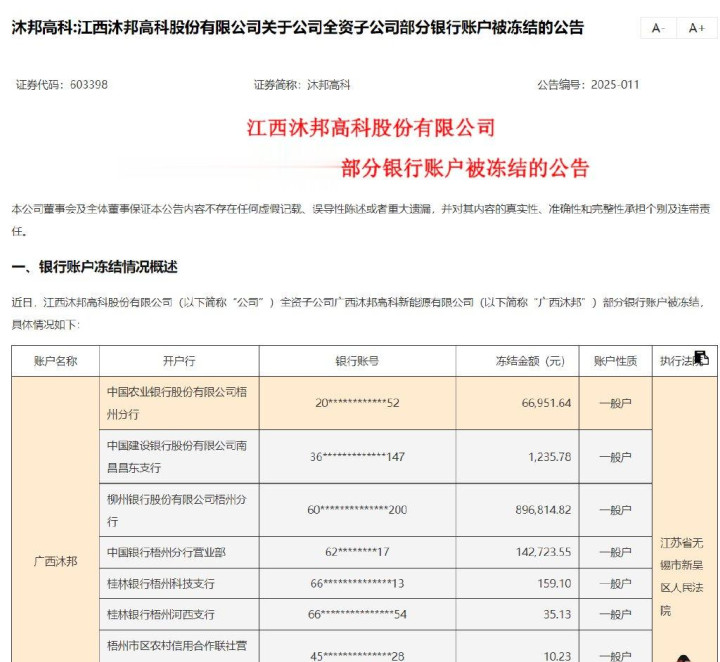Click 一般户 in the 66,951.64 row
This screenshot has width=720, height=662.
(x=615, y=403)
